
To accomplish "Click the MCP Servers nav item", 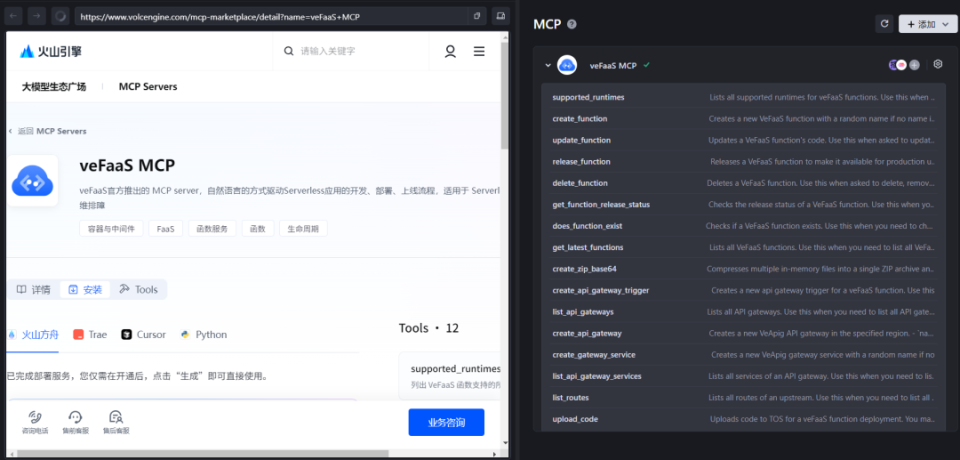I will click(148, 87).
